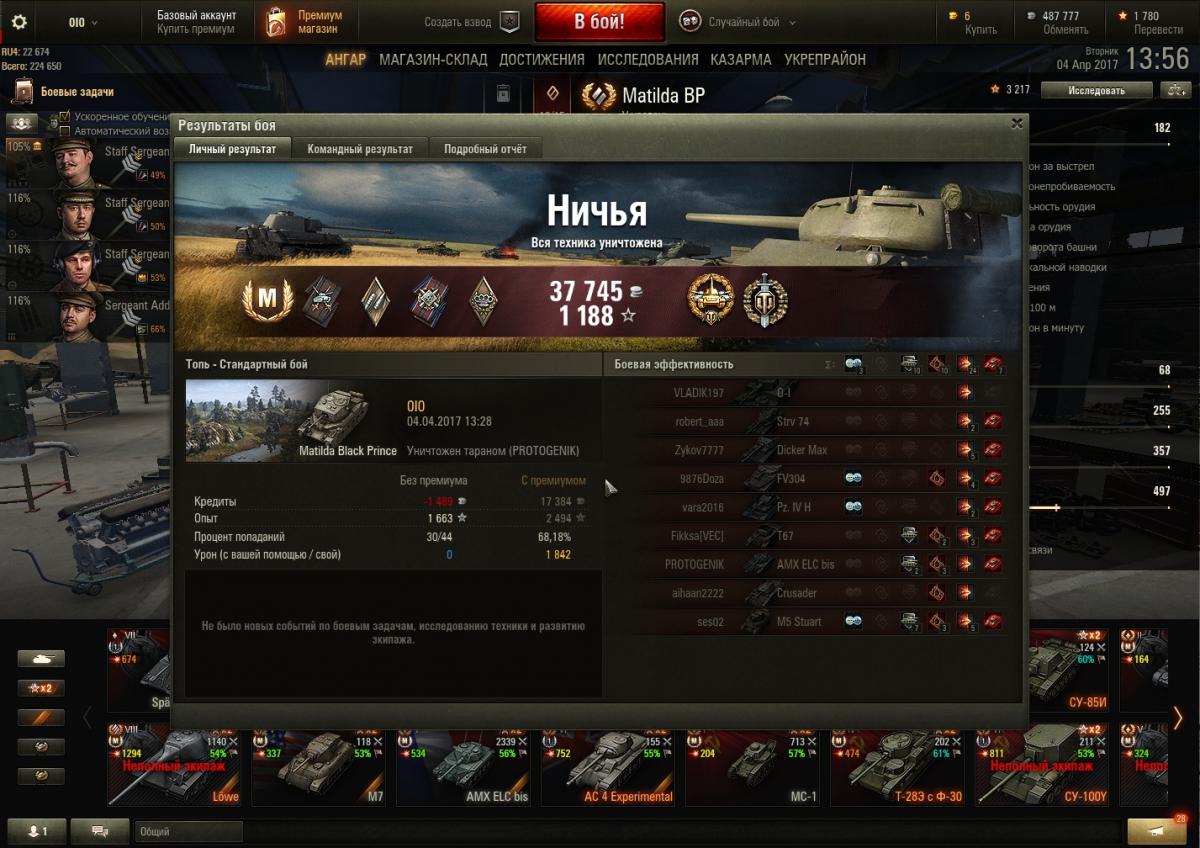
Task: Show next tanks with carousel right arrow
Action: point(1178,717)
